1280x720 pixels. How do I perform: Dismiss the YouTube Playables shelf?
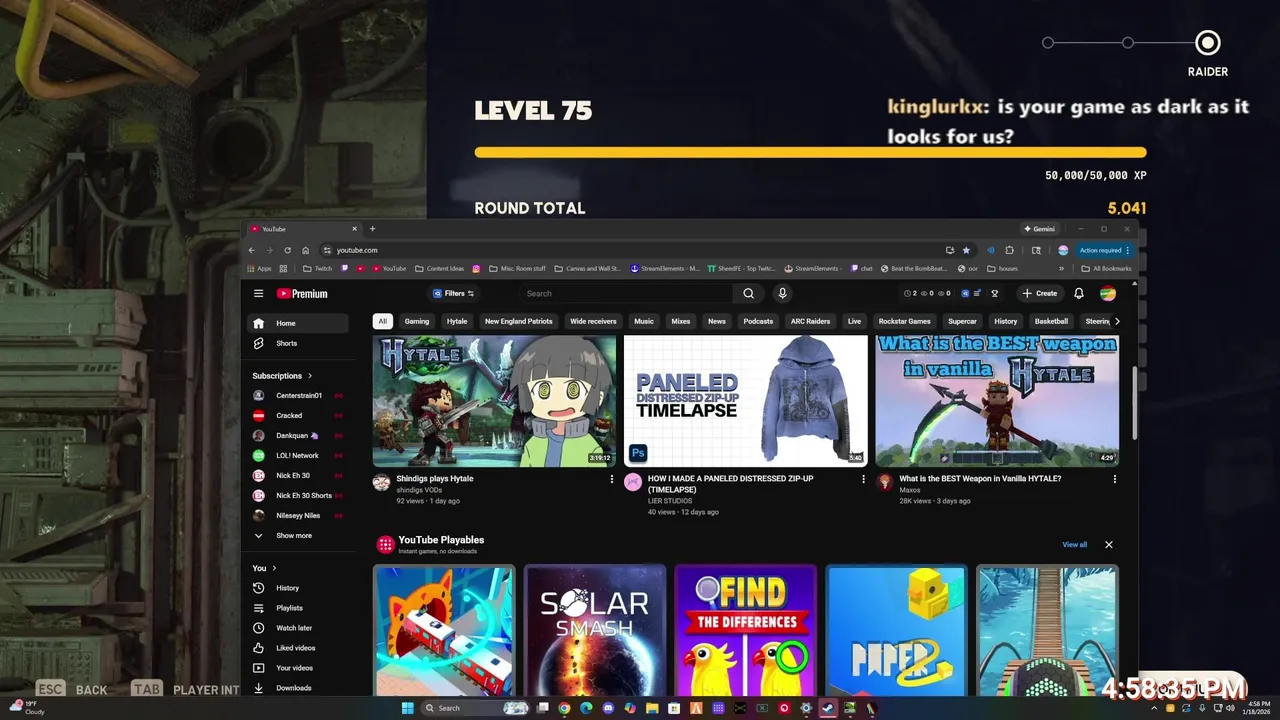point(1108,545)
